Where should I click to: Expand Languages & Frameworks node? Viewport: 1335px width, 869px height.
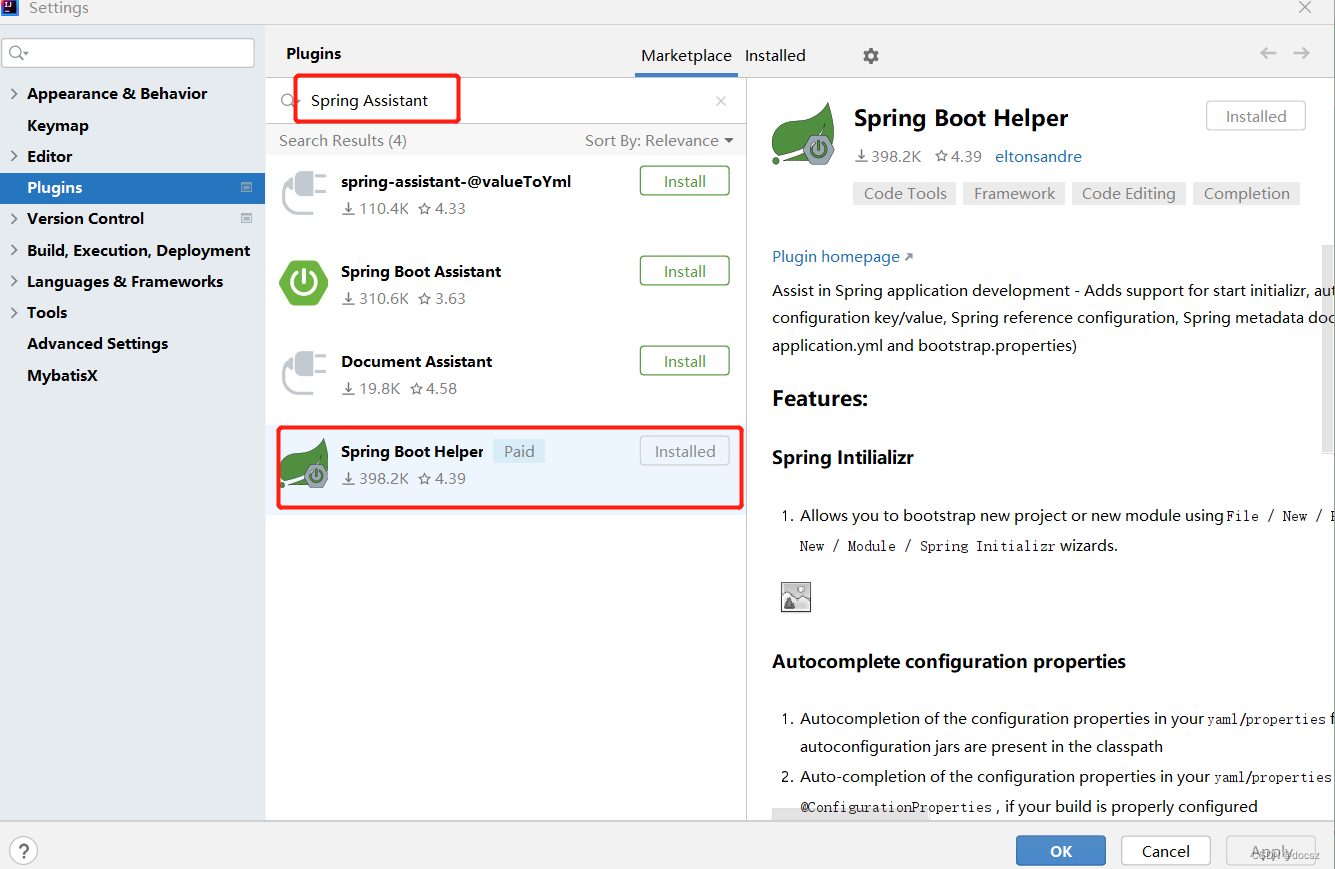(x=13, y=281)
